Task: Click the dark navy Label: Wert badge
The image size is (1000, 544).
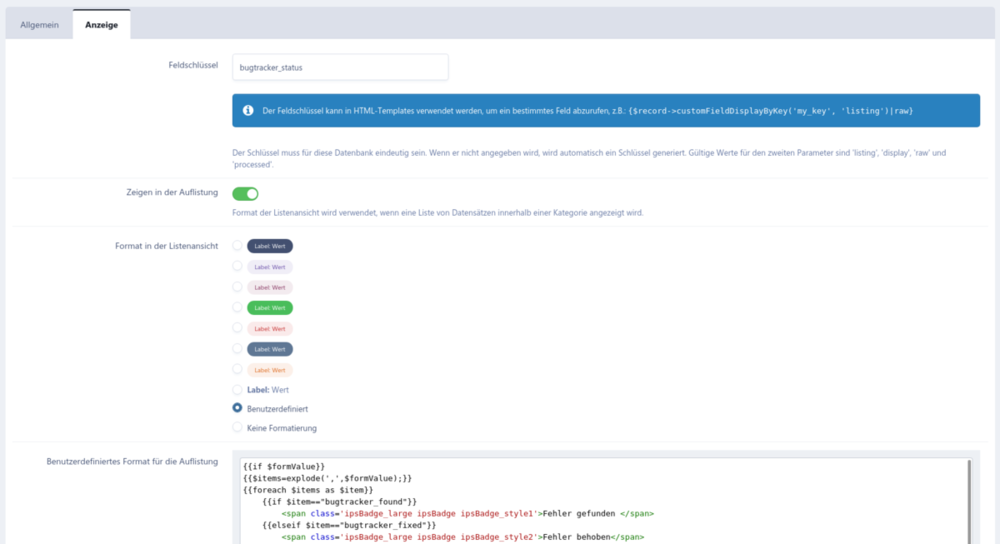Action: tap(270, 245)
